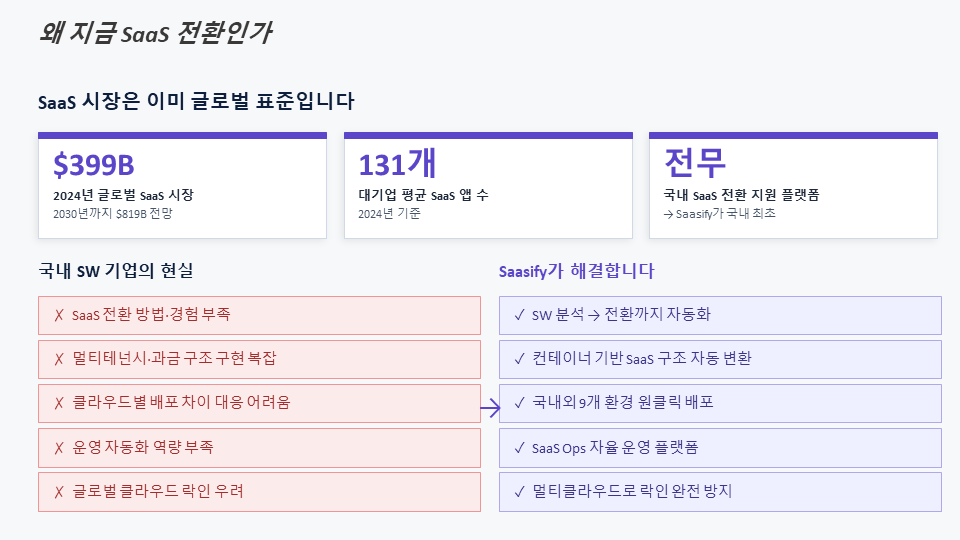Image resolution: width=960 pixels, height=540 pixels.
Task: Click the checkmark beside '컨테이너 기반 SaaS 구조 자동 변환'
Action: [519, 359]
